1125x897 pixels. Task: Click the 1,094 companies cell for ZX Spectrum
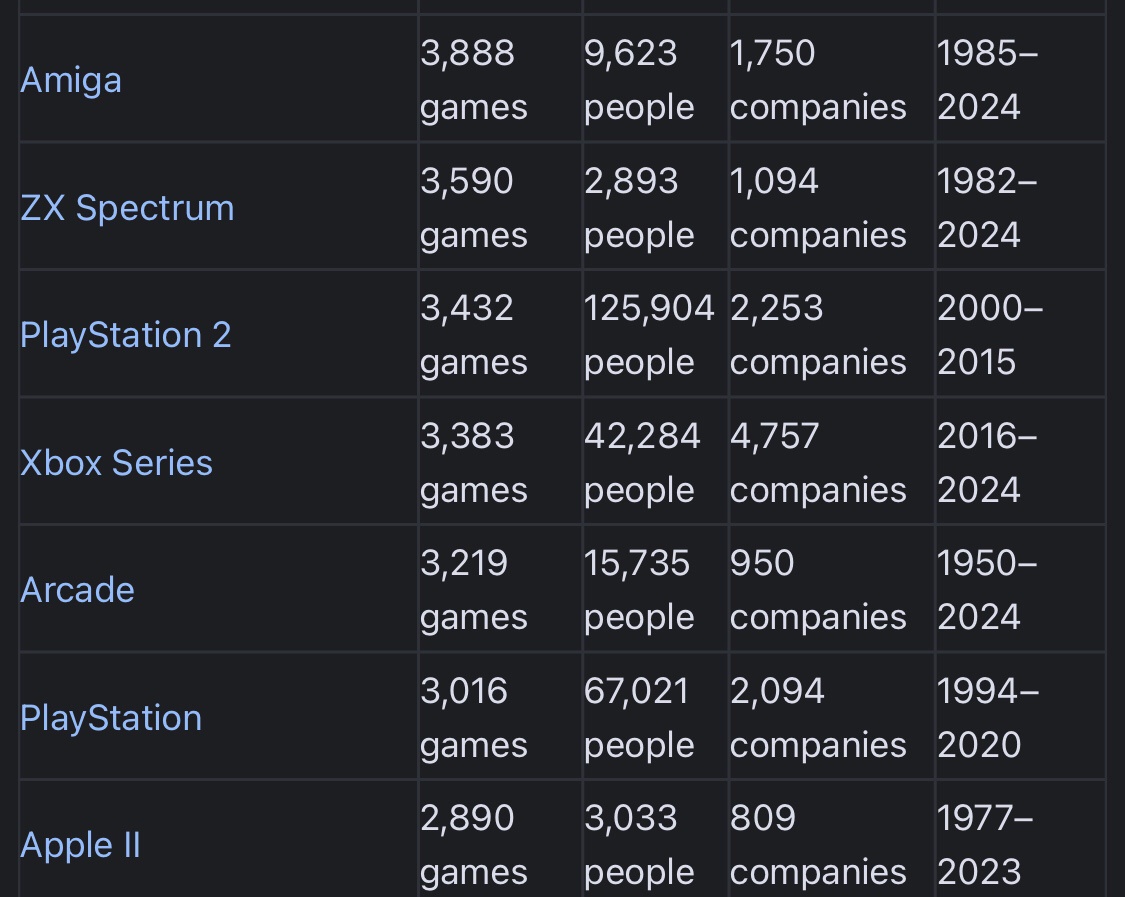click(832, 207)
